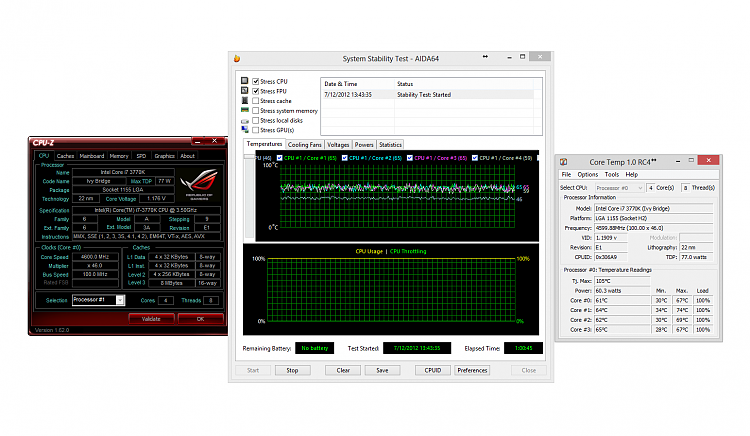Click the Frequency value field in Core Temp
Screen dimensions: 750x436
click(x=653, y=228)
